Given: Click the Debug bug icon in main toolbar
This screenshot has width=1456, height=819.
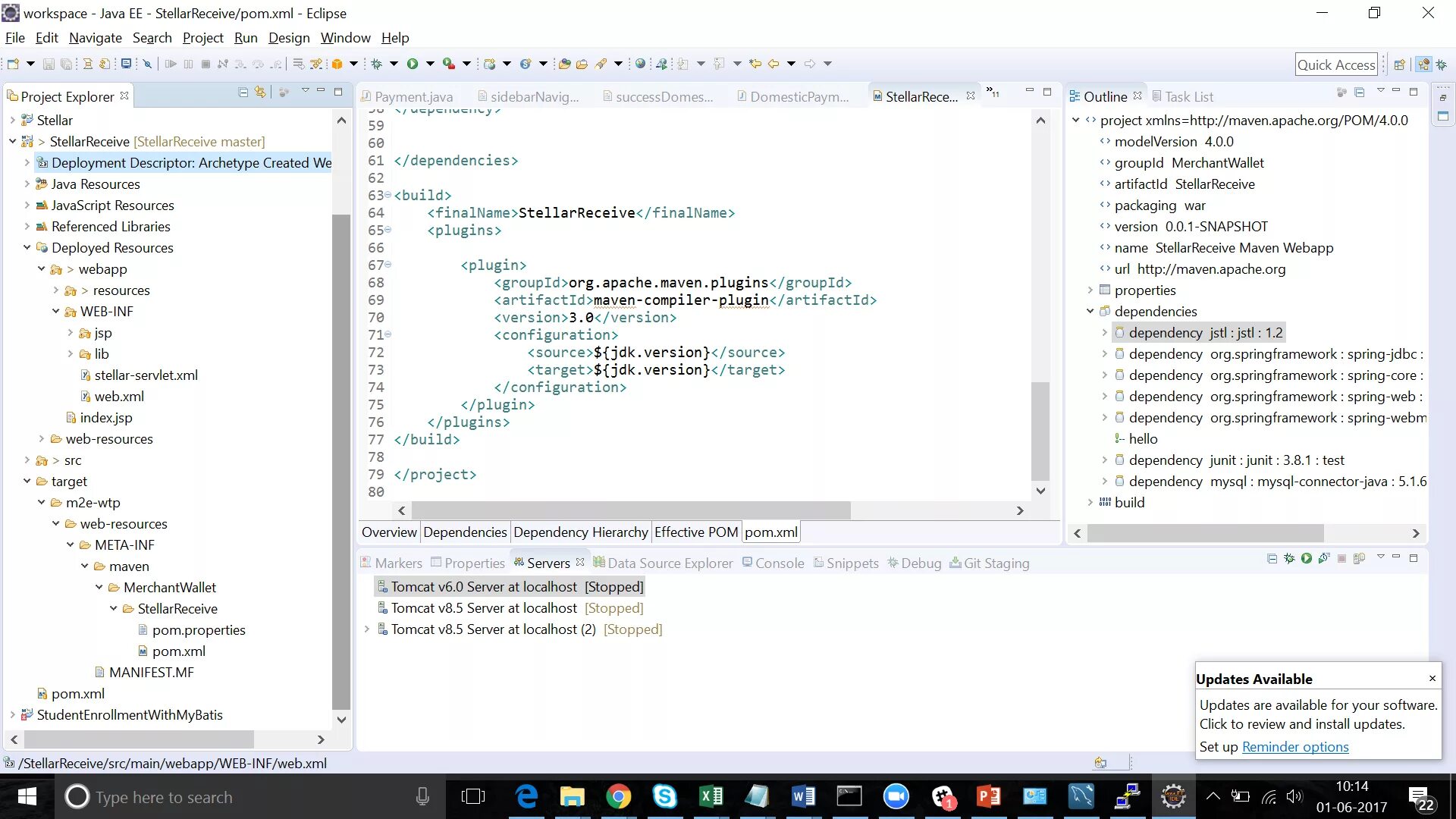Looking at the screenshot, I should click(377, 64).
